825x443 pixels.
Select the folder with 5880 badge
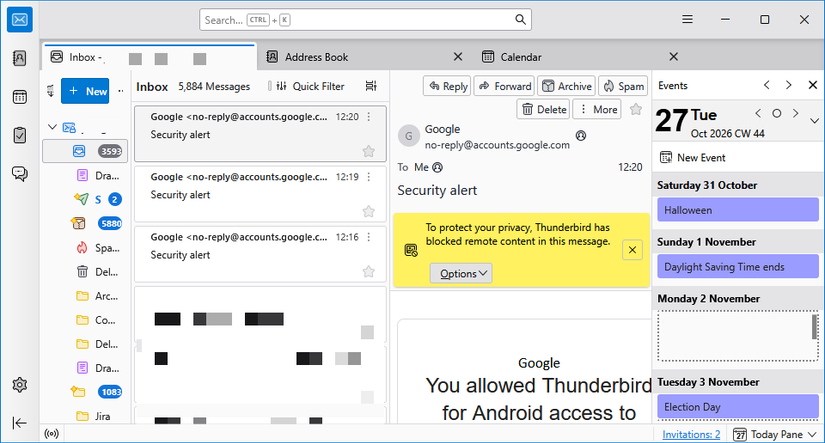coord(85,224)
